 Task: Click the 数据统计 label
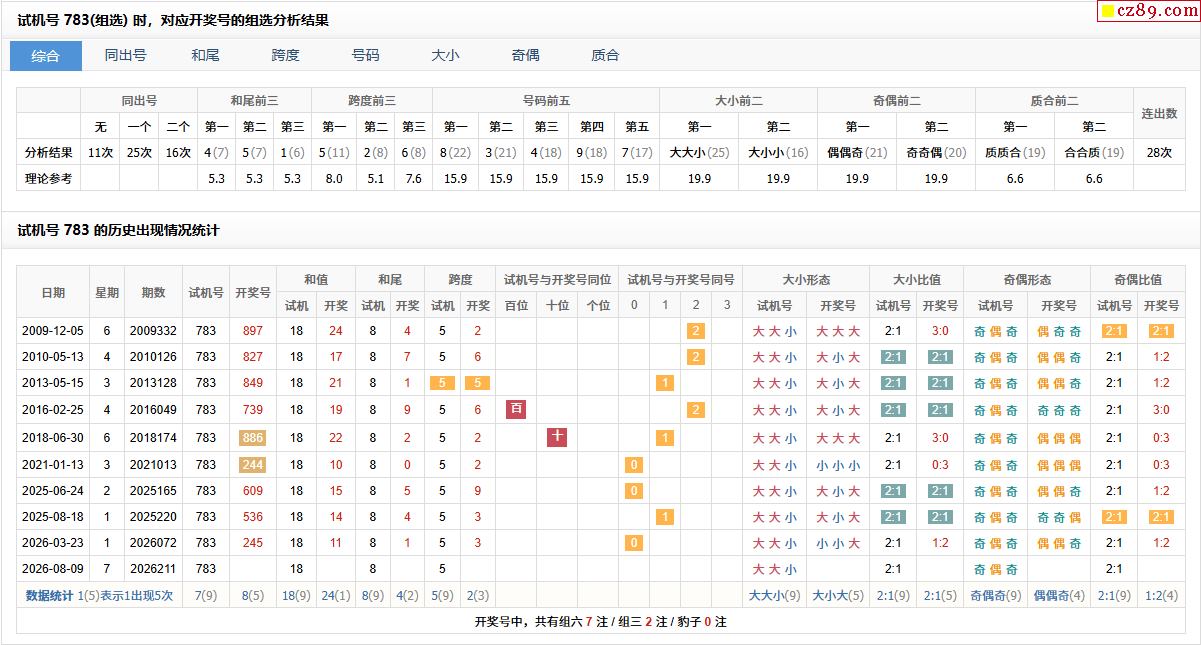[50, 595]
